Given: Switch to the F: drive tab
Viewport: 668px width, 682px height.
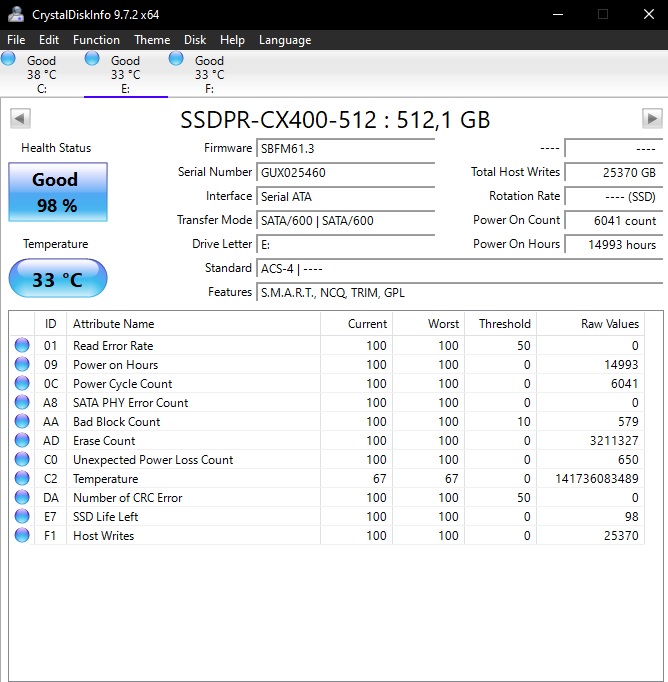Looking at the screenshot, I should tap(209, 74).
